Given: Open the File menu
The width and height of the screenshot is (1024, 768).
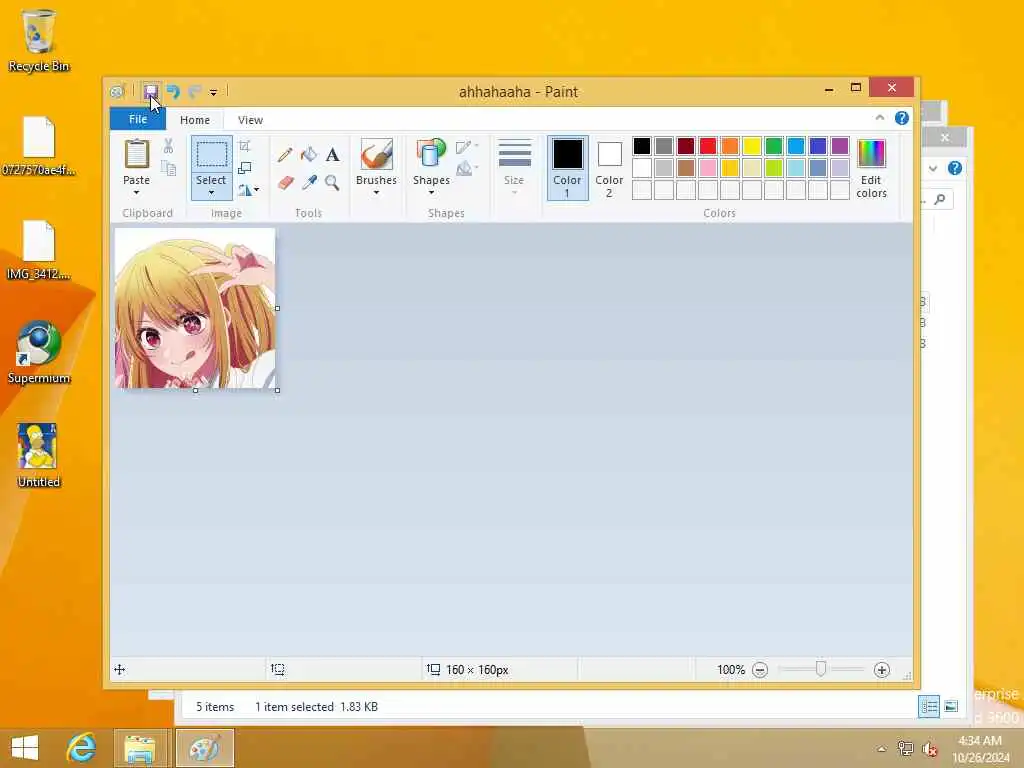Looking at the screenshot, I should pyautogui.click(x=138, y=120).
